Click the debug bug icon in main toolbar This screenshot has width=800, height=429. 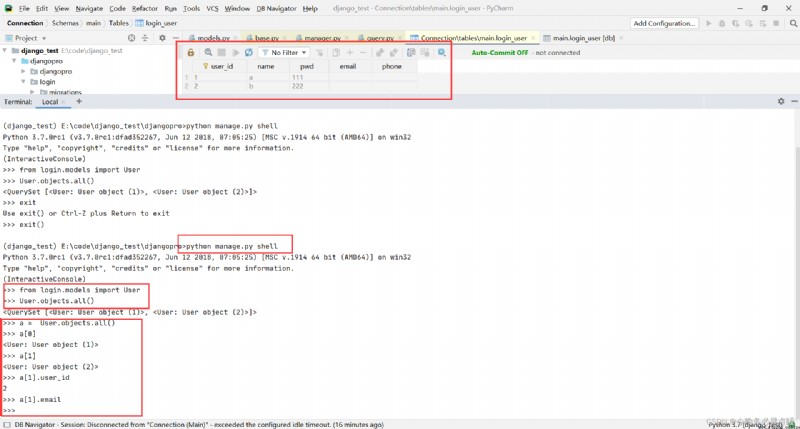click(x=722, y=23)
